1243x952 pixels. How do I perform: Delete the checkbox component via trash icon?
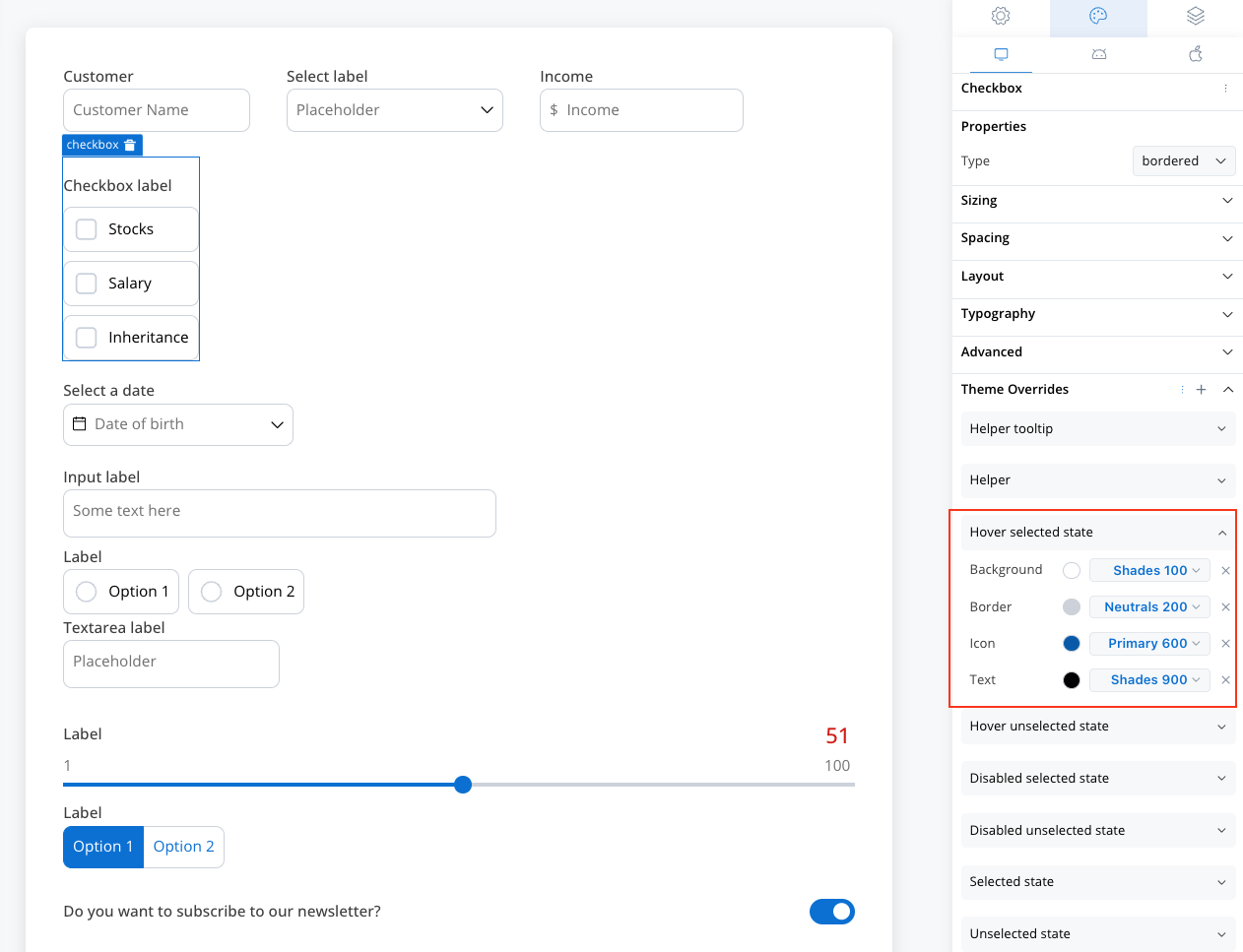coord(130,145)
